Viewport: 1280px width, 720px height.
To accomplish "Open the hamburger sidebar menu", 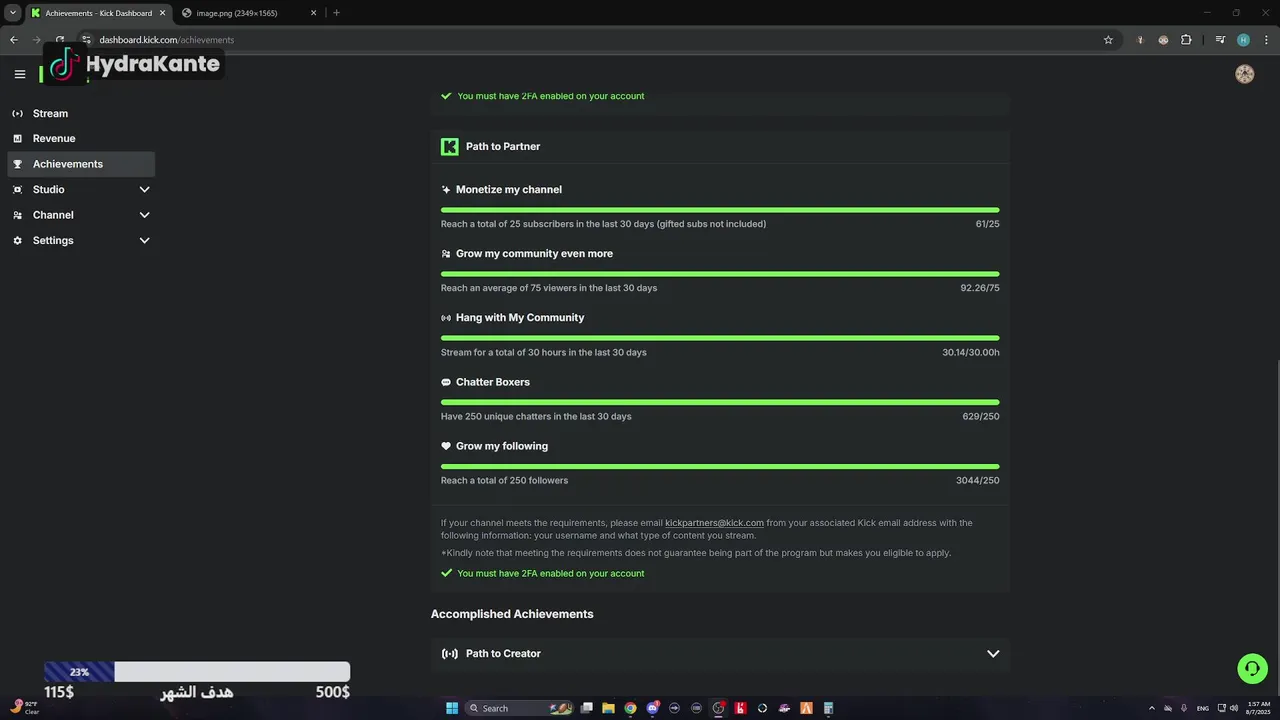I will tap(20, 74).
